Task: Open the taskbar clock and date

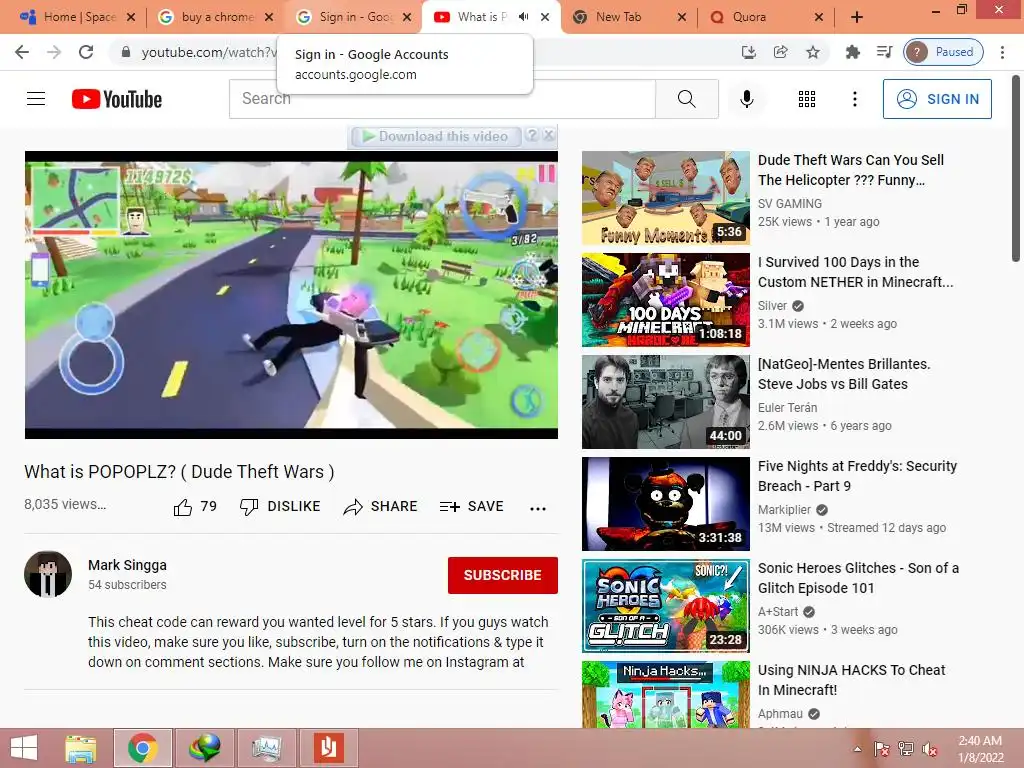Action: [980, 749]
